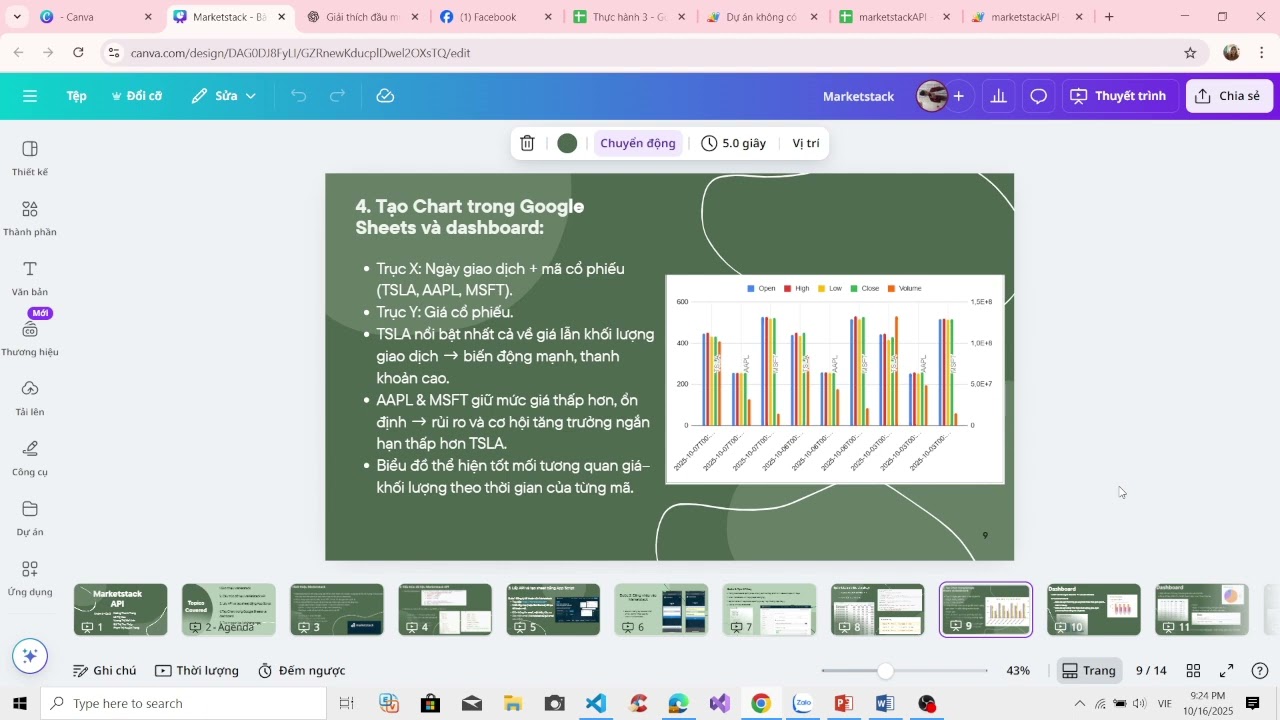Open the browser tab search dropdown
Viewport: 1280px width, 720px height.
[x=17, y=17]
